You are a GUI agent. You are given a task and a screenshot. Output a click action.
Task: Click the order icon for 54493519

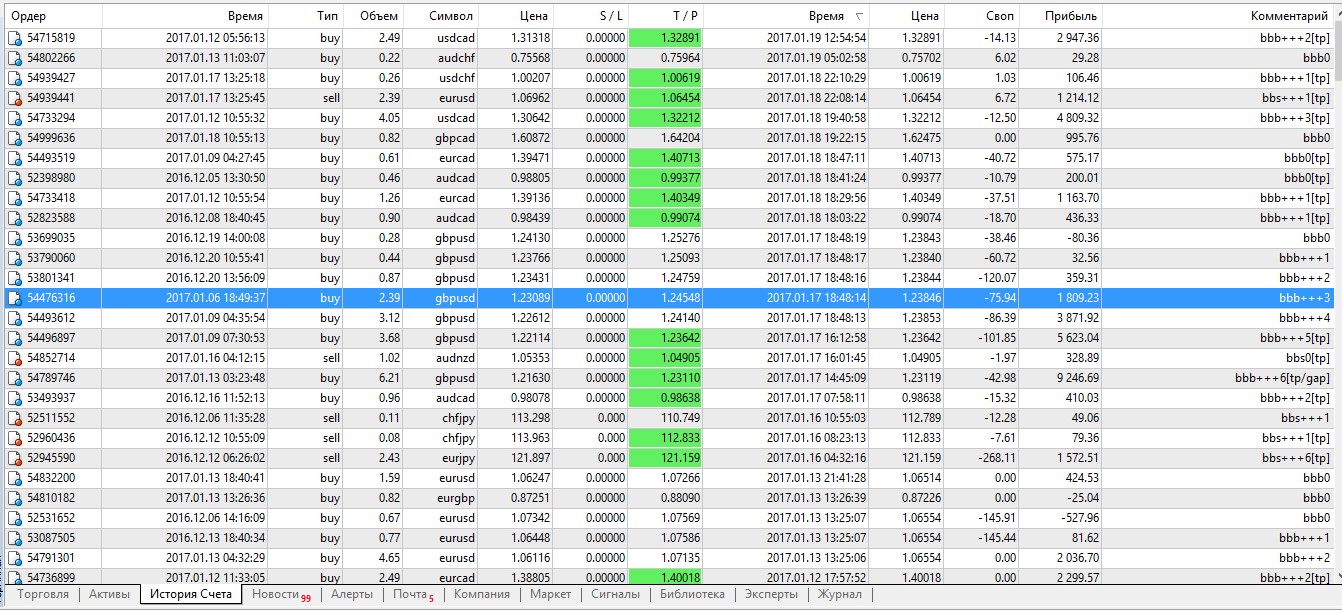tap(14, 158)
